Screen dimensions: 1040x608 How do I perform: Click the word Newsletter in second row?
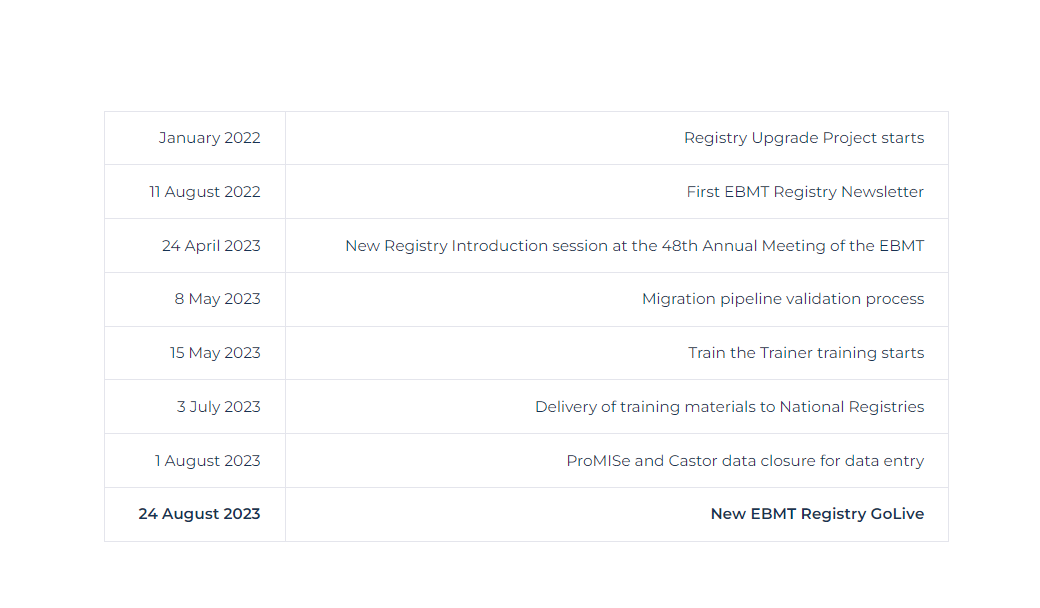882,192
